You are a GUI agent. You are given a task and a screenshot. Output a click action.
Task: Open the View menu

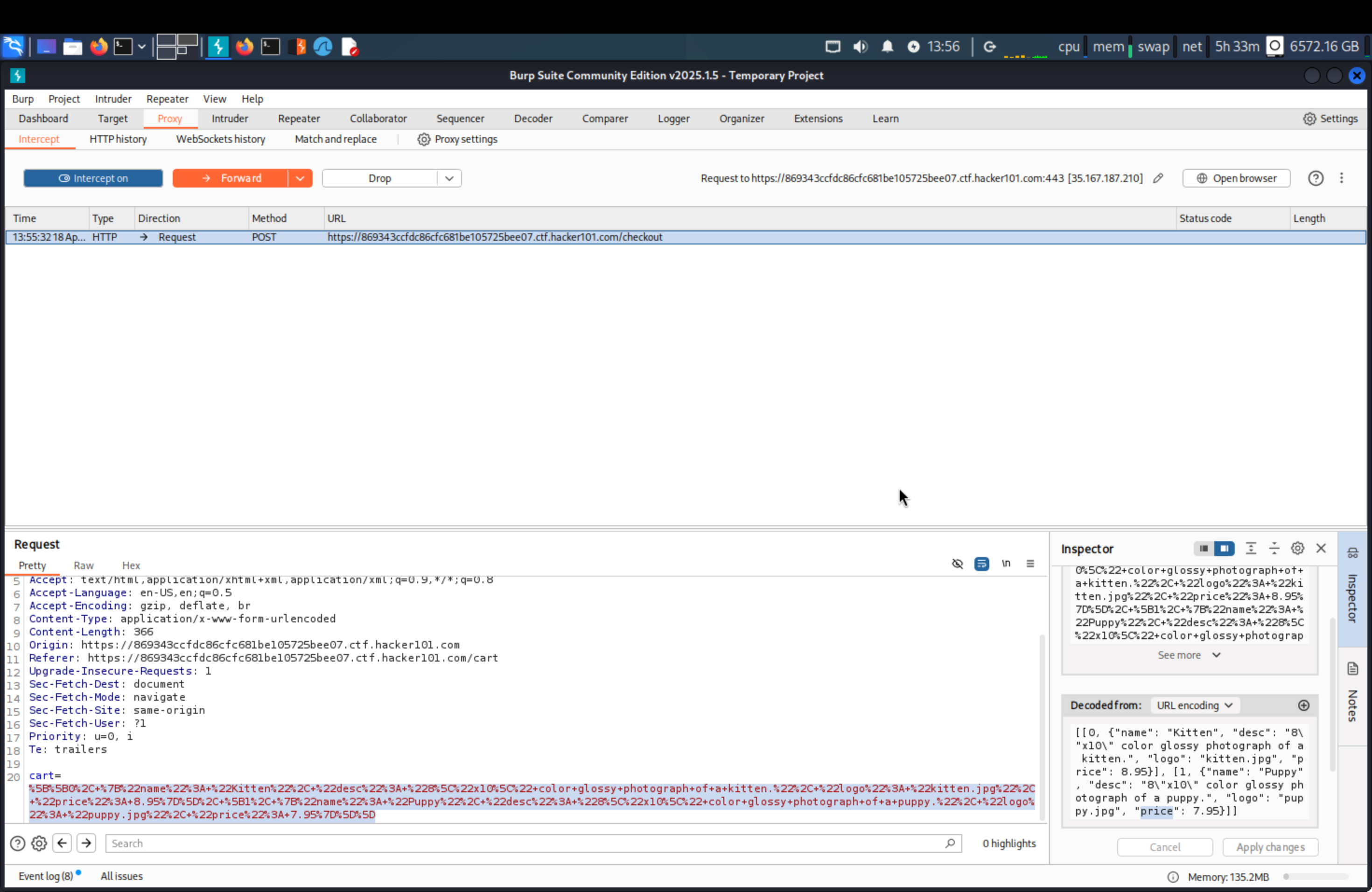click(x=215, y=98)
